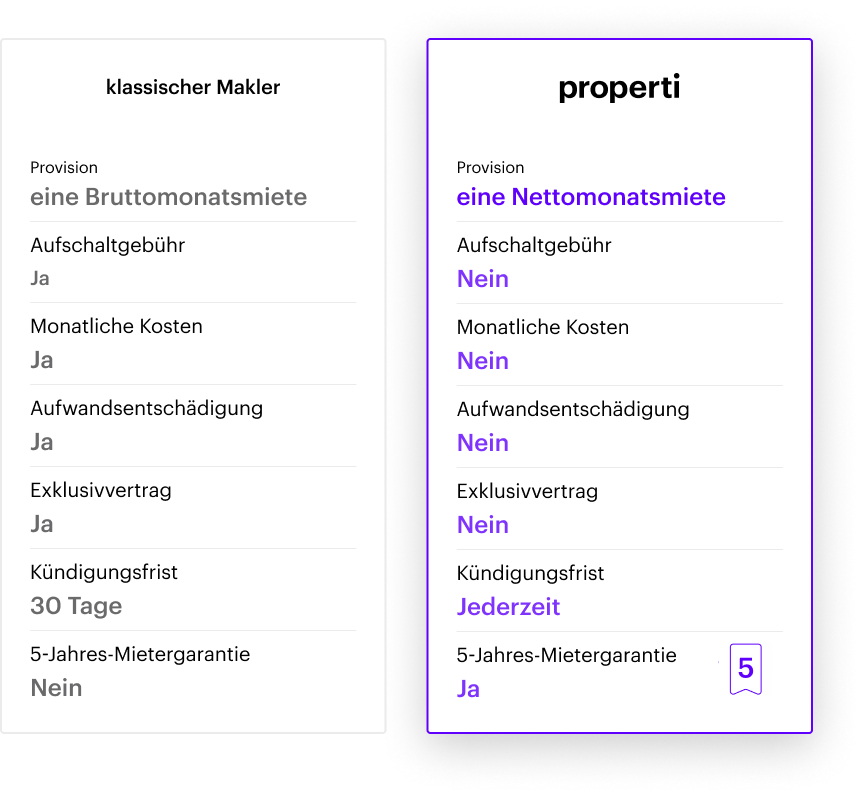Click Nein under properti Monatliche Kosten

(x=483, y=361)
